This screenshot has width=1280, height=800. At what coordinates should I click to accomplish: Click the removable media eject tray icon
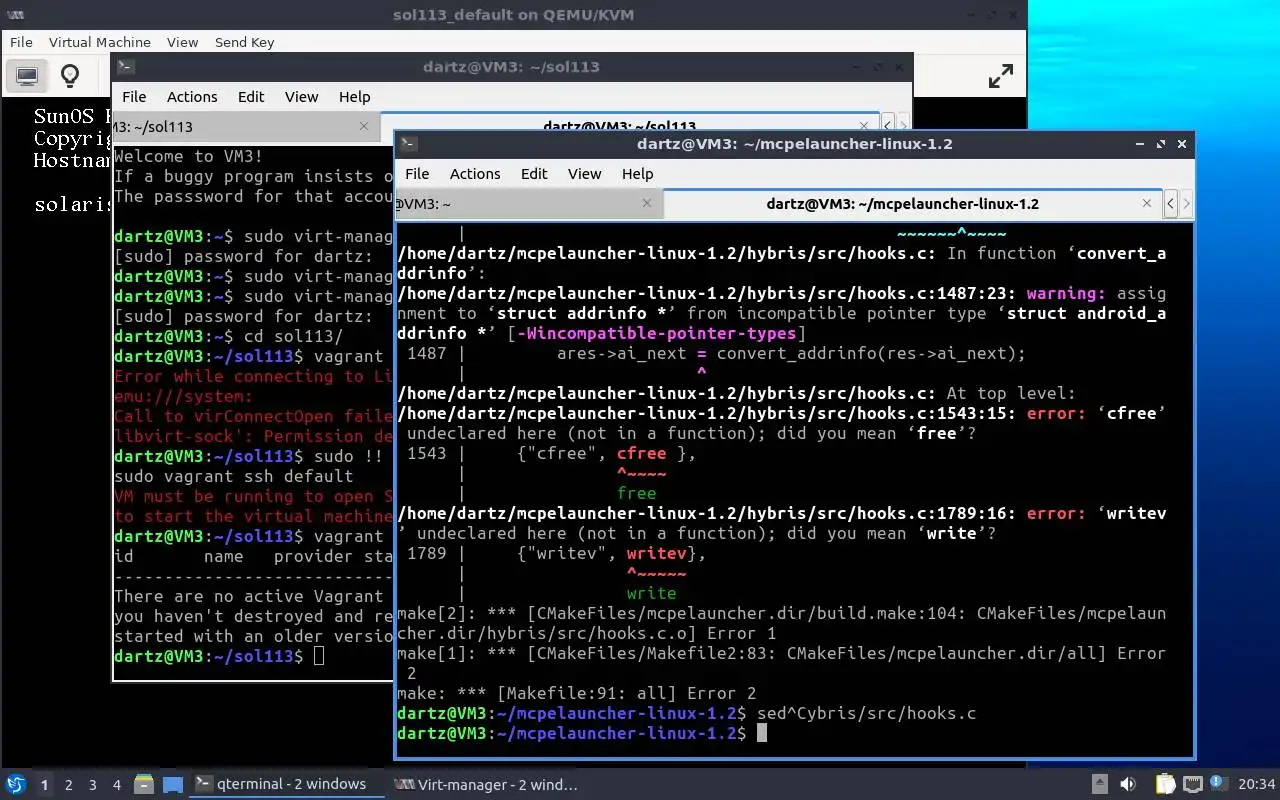1099,784
